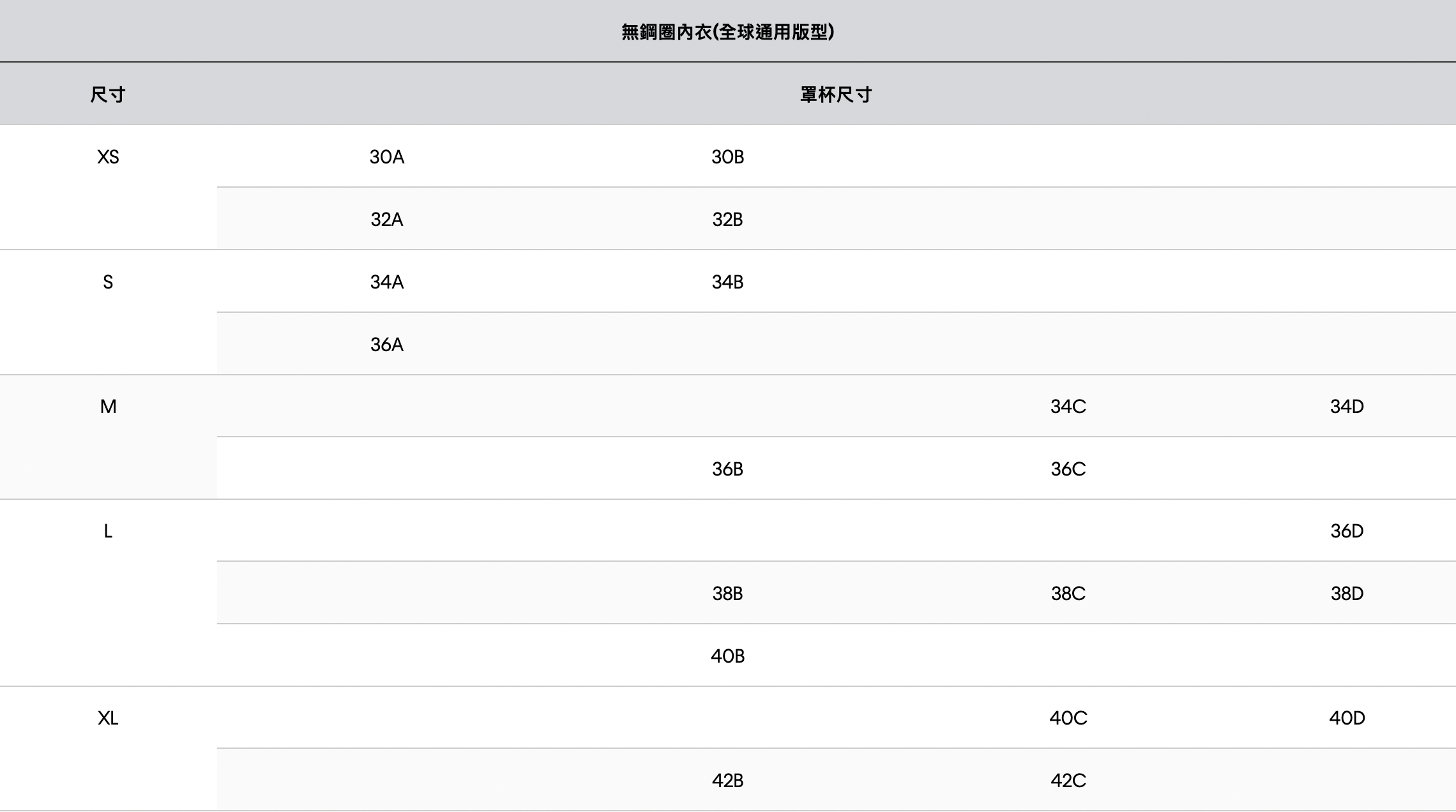Click the 42C cup size cell

(1068, 781)
